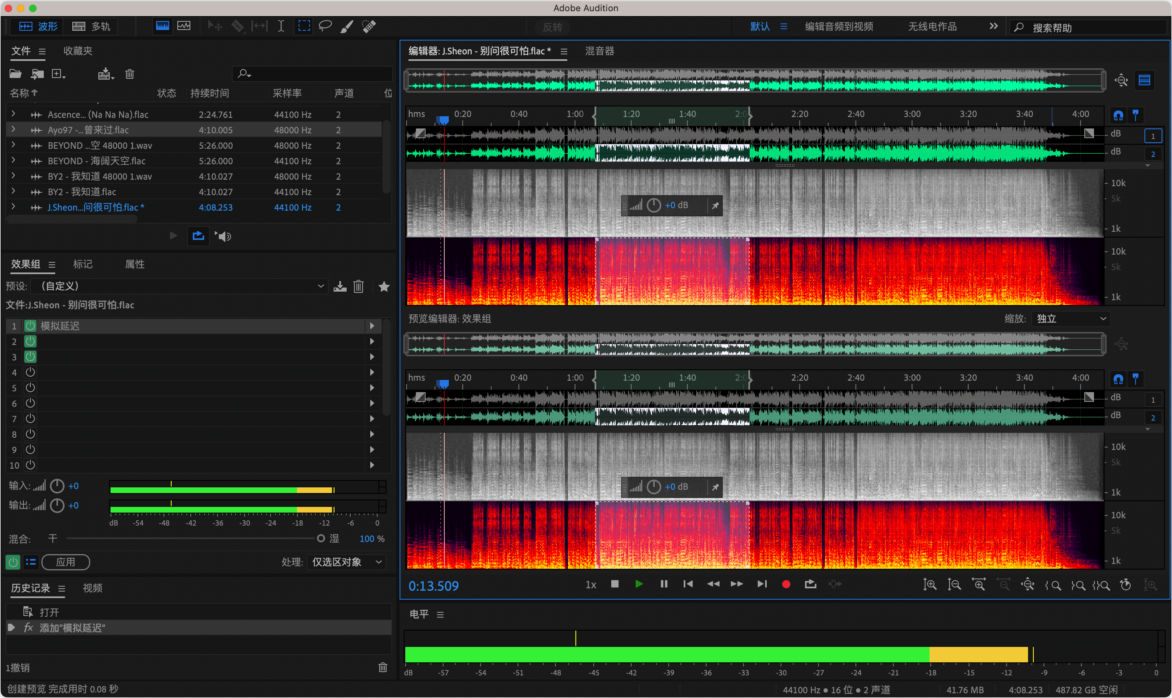Switch to the 收藏夹 tab
This screenshot has width=1172, height=698.
pos(78,51)
